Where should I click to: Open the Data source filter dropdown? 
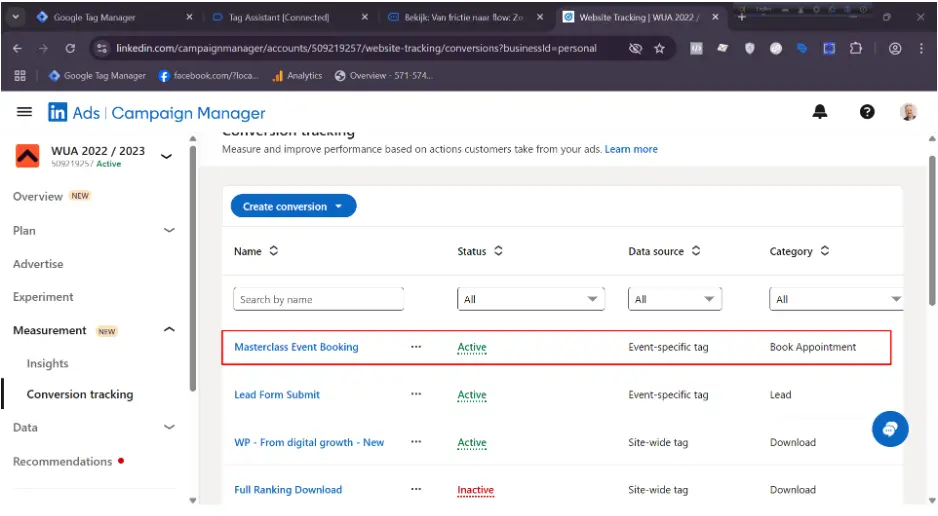pyautogui.click(x=675, y=299)
